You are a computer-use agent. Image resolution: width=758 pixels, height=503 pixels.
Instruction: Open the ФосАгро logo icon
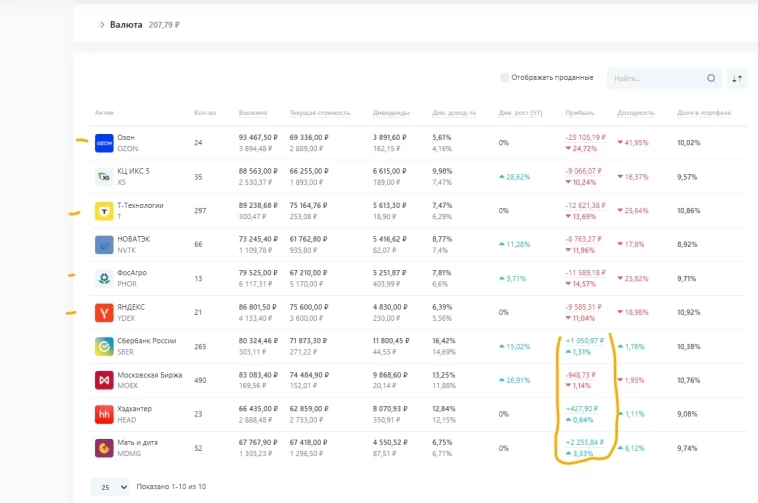coord(104,279)
